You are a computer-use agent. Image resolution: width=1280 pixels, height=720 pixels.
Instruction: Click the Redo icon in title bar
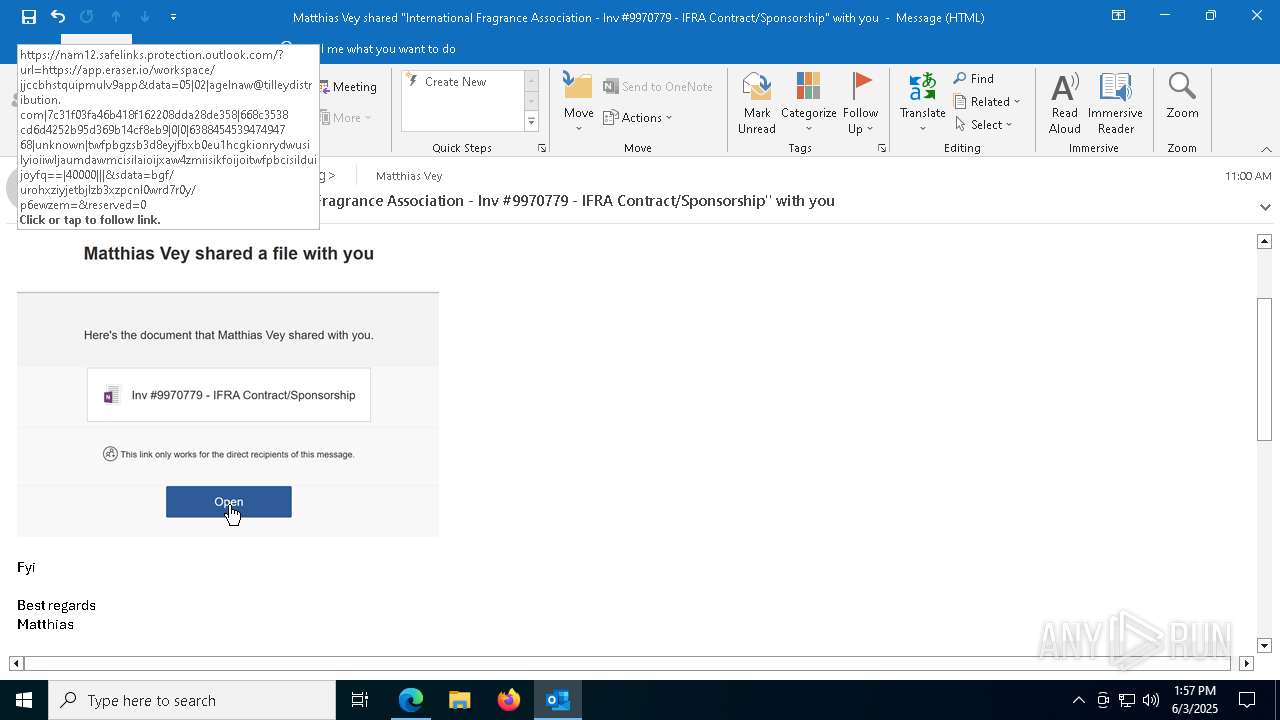coord(87,17)
